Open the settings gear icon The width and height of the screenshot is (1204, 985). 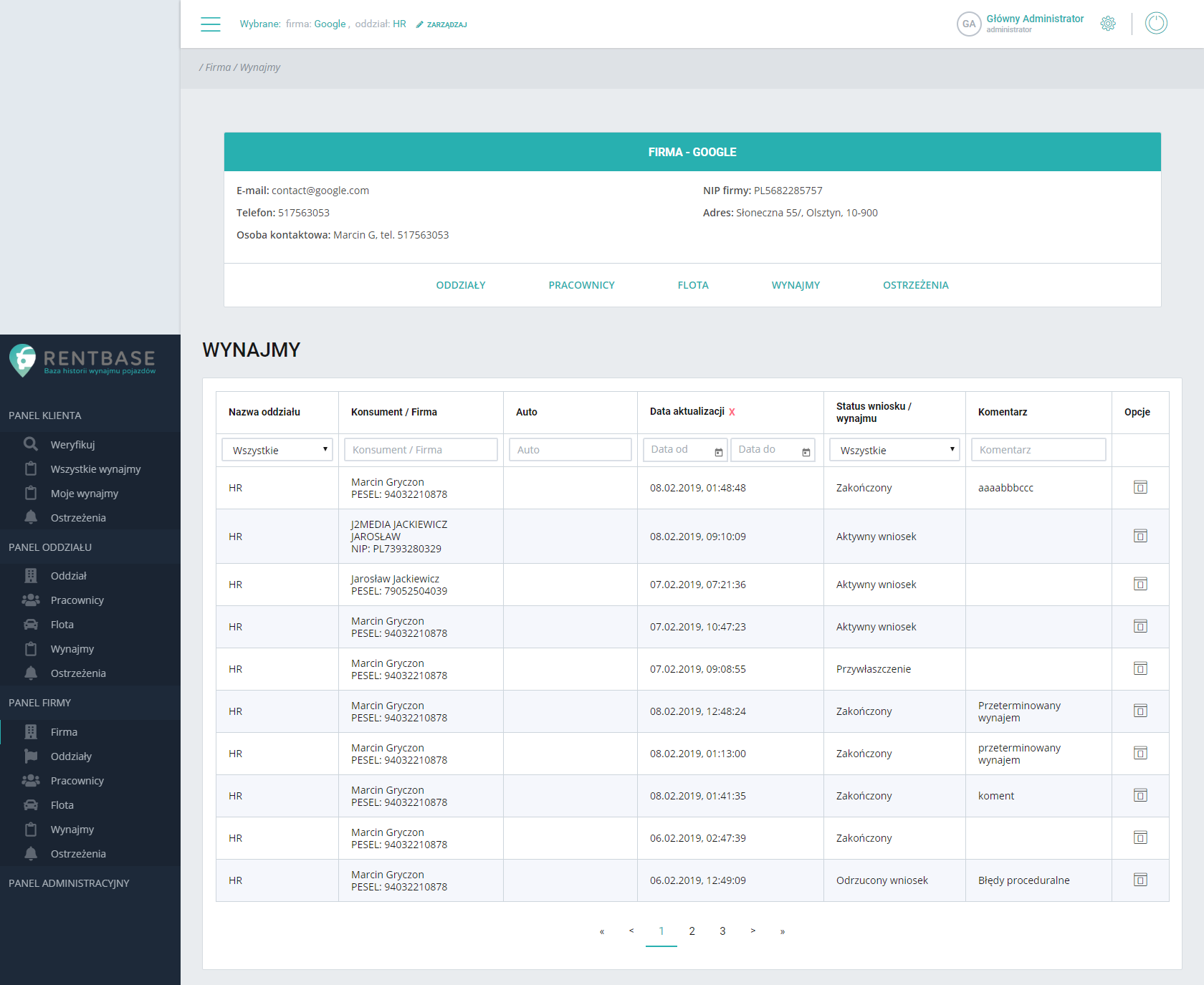(1108, 24)
